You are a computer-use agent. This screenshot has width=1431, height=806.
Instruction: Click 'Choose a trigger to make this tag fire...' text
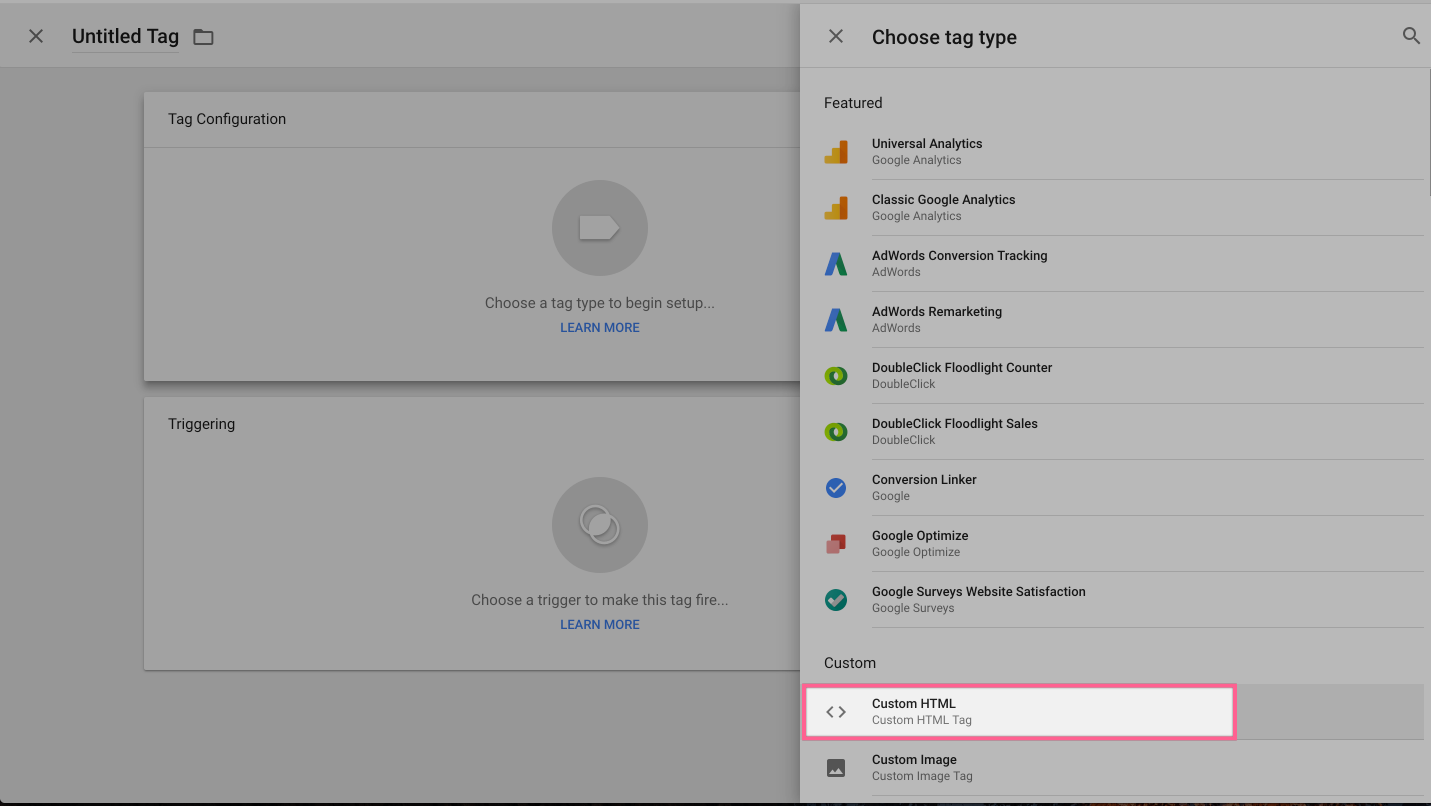(x=600, y=600)
